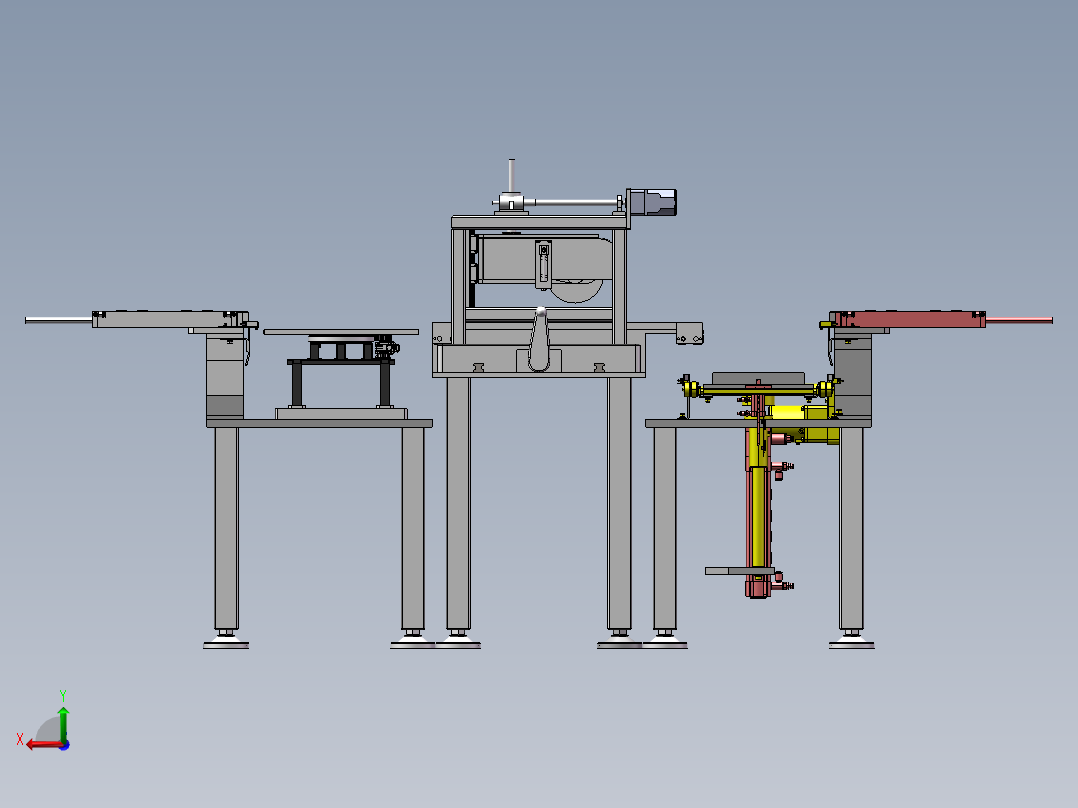1078x808 pixels.
Task: Select the round cutting wheel in center machine
Action: coord(576,290)
